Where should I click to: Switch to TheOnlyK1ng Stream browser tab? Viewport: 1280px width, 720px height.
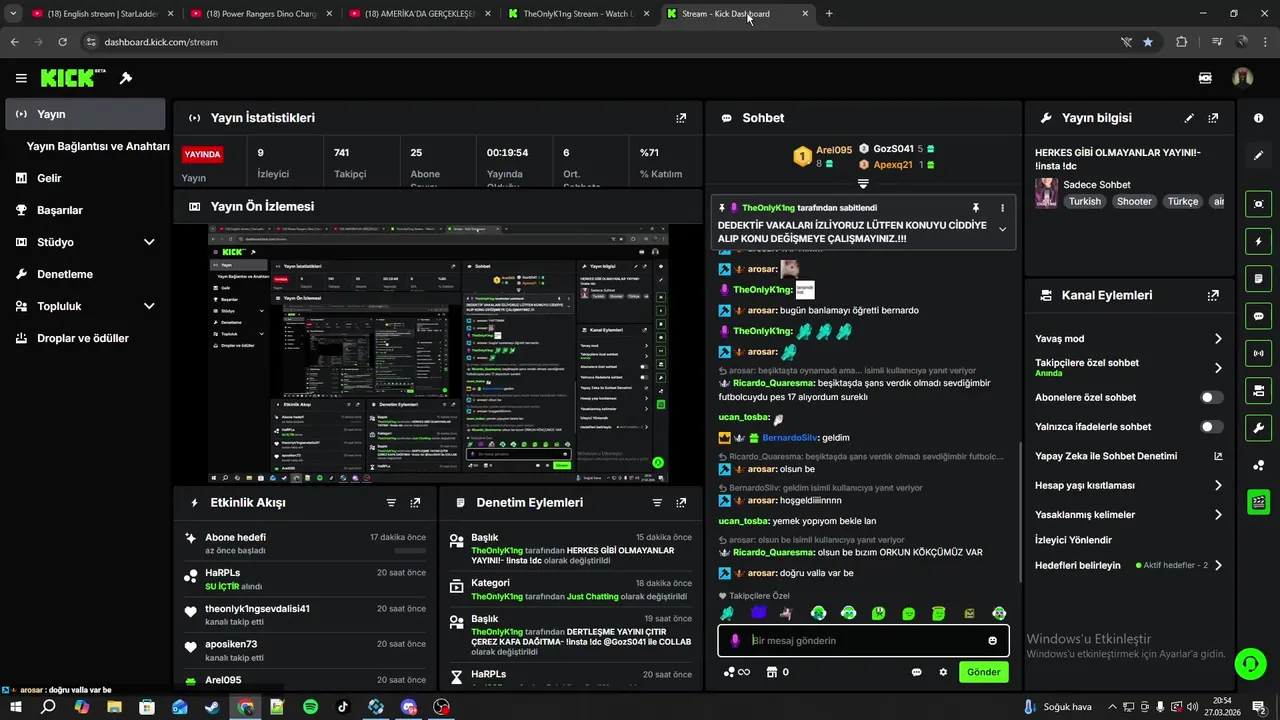point(577,14)
